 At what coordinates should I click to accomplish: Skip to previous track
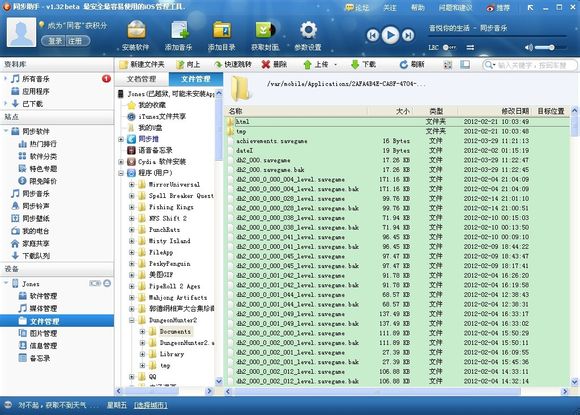pyautogui.click(x=373, y=36)
